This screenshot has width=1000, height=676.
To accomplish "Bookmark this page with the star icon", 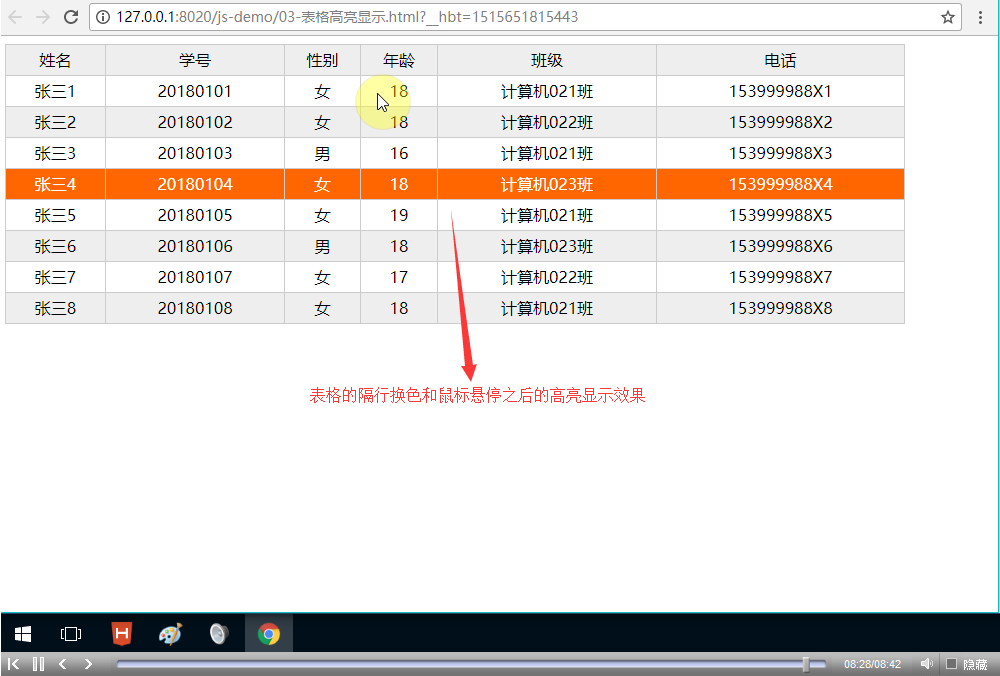I will point(947,17).
